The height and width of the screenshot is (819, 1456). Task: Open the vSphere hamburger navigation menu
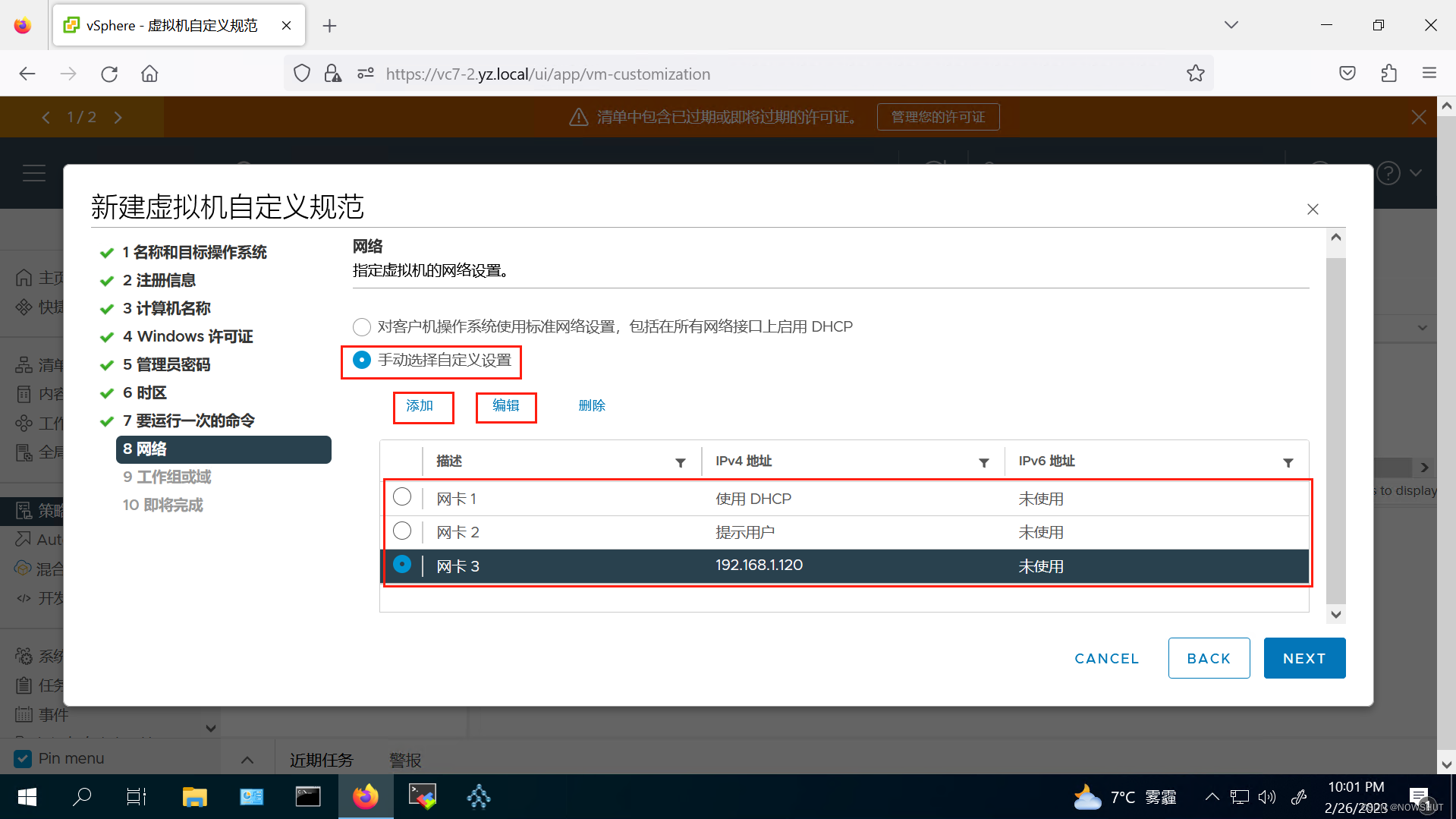34,173
